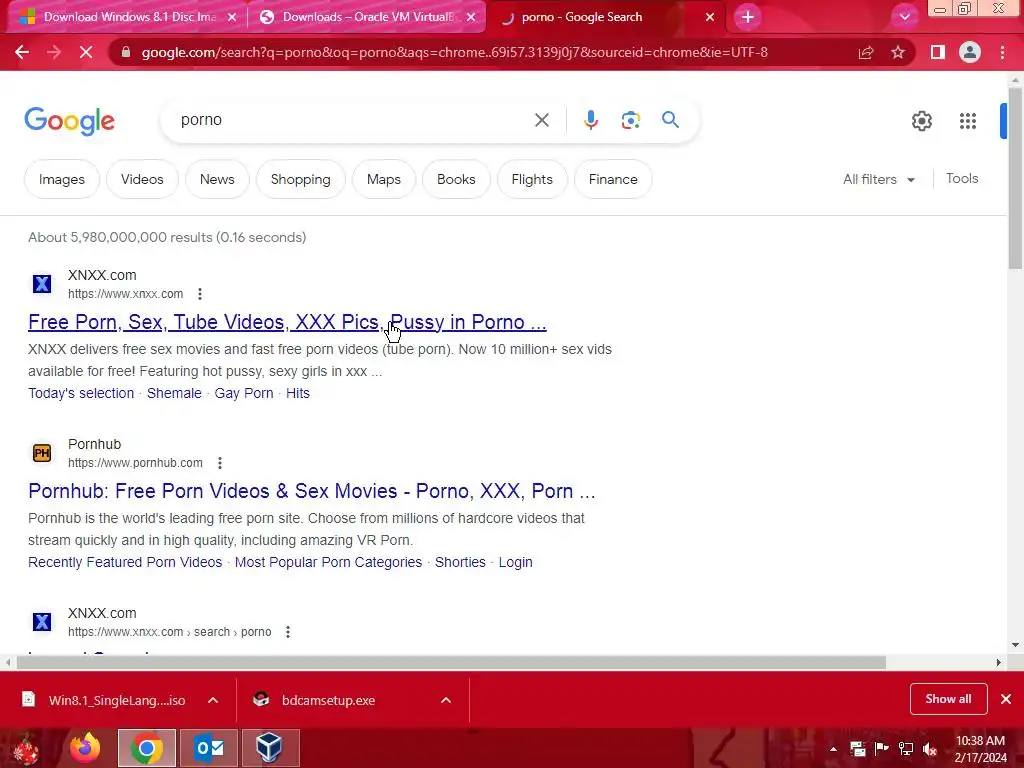Viewport: 1024px width, 768px height.
Task: Open Google quick settings gear
Action: 921,121
